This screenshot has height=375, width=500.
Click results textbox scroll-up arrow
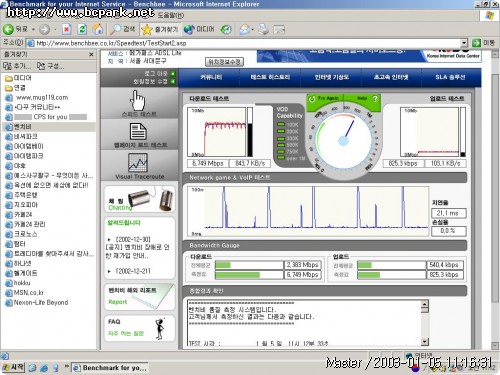(424, 304)
